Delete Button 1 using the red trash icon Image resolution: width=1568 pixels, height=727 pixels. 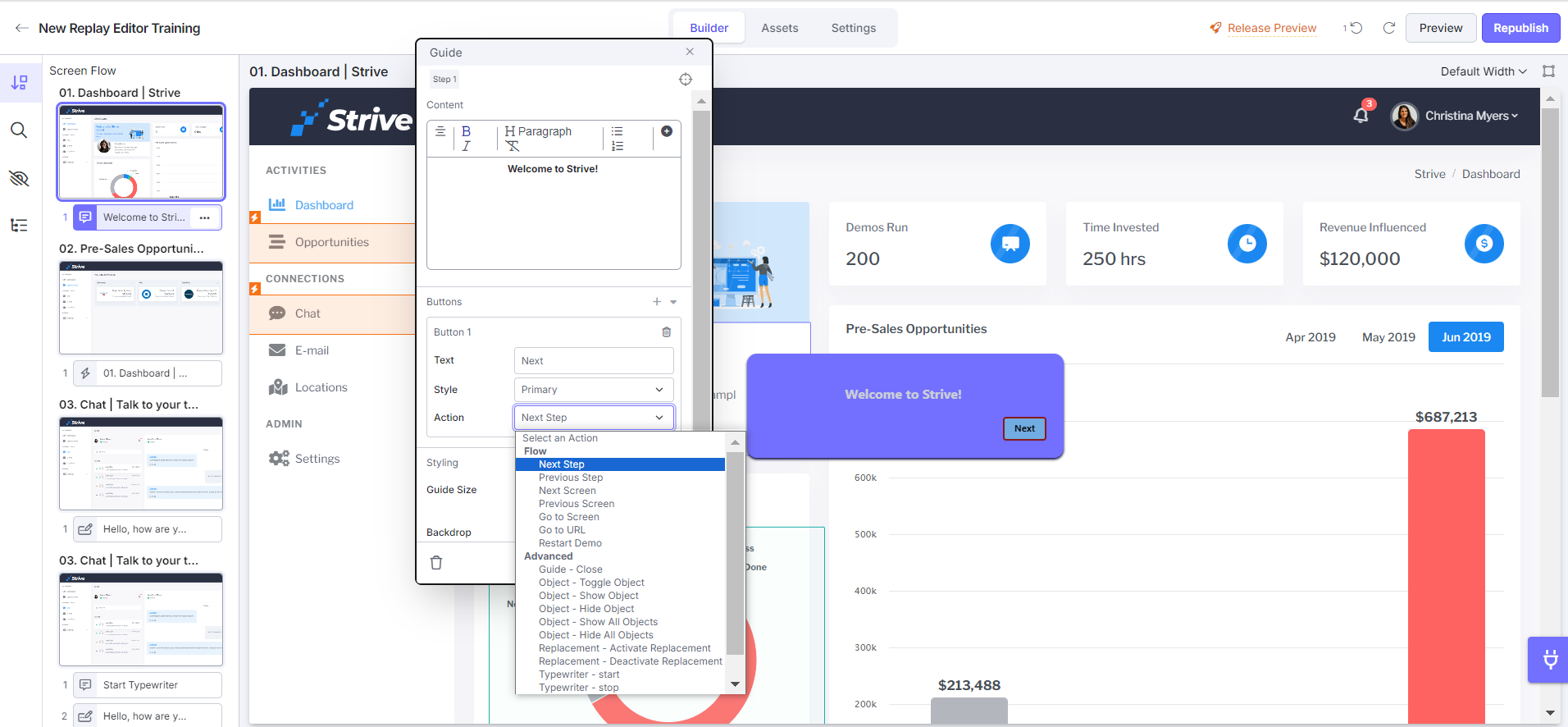pos(666,332)
